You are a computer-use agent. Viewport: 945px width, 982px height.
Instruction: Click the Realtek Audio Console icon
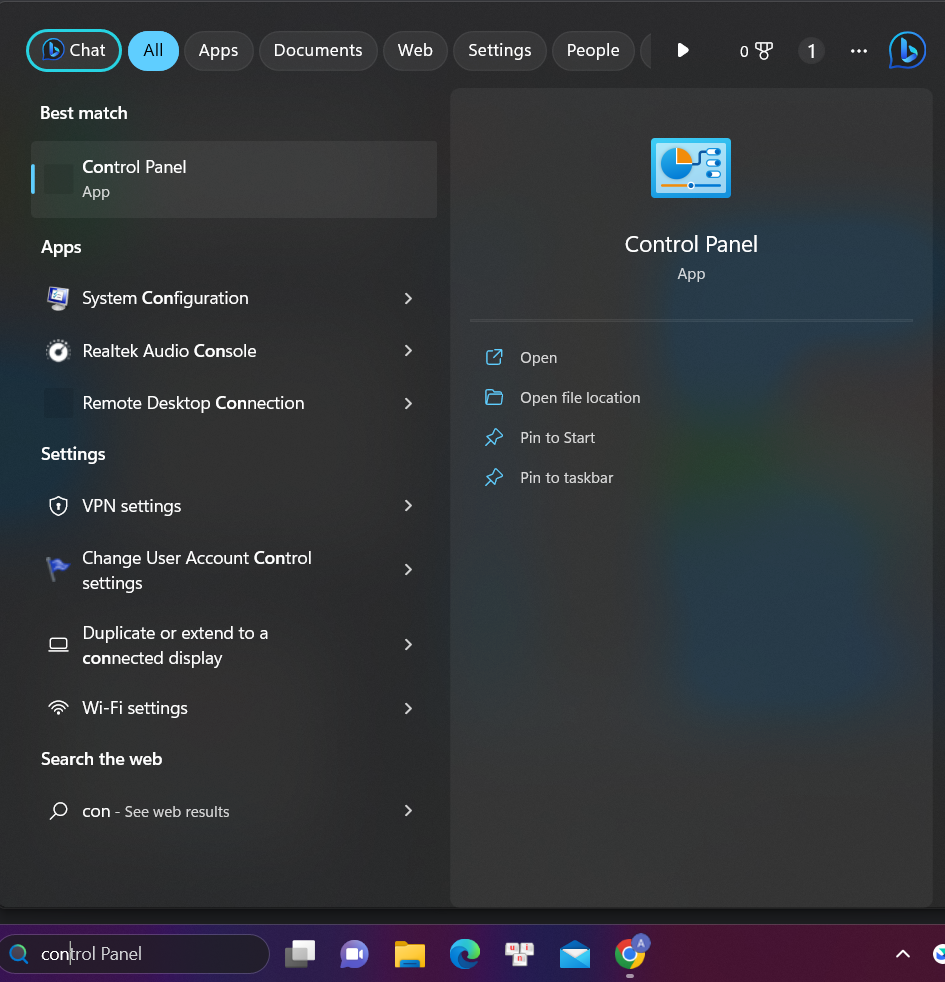[x=58, y=351]
